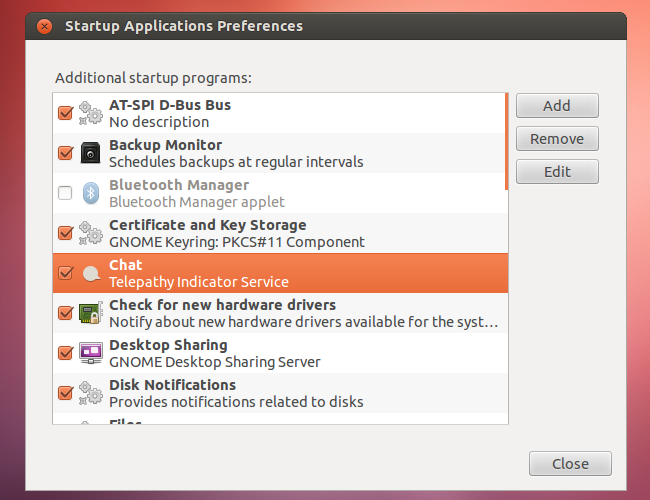Click the Close button at the bottom
The image size is (650, 500).
[570, 464]
